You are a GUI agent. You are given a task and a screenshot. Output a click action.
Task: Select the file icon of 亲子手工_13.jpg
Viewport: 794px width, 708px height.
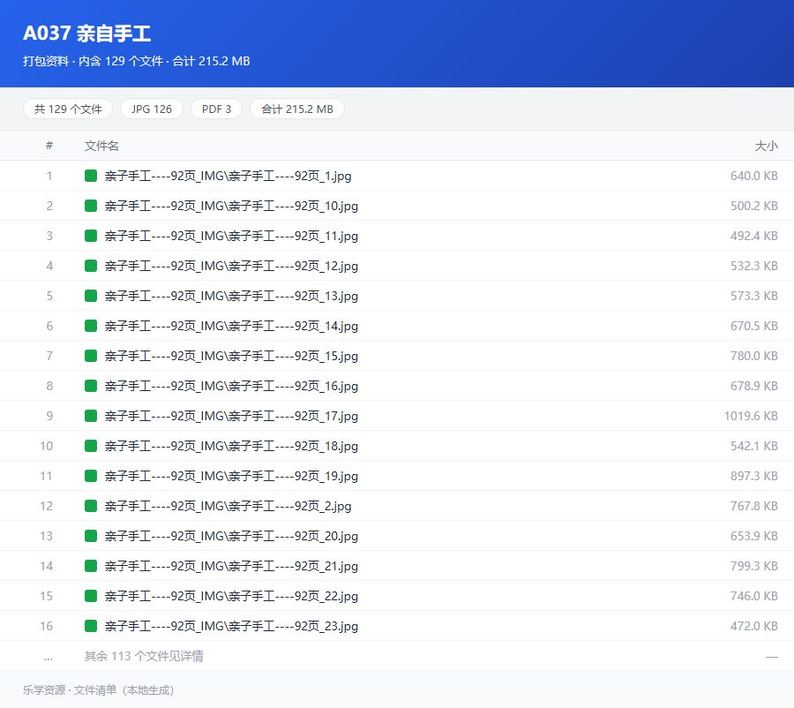pos(91,296)
